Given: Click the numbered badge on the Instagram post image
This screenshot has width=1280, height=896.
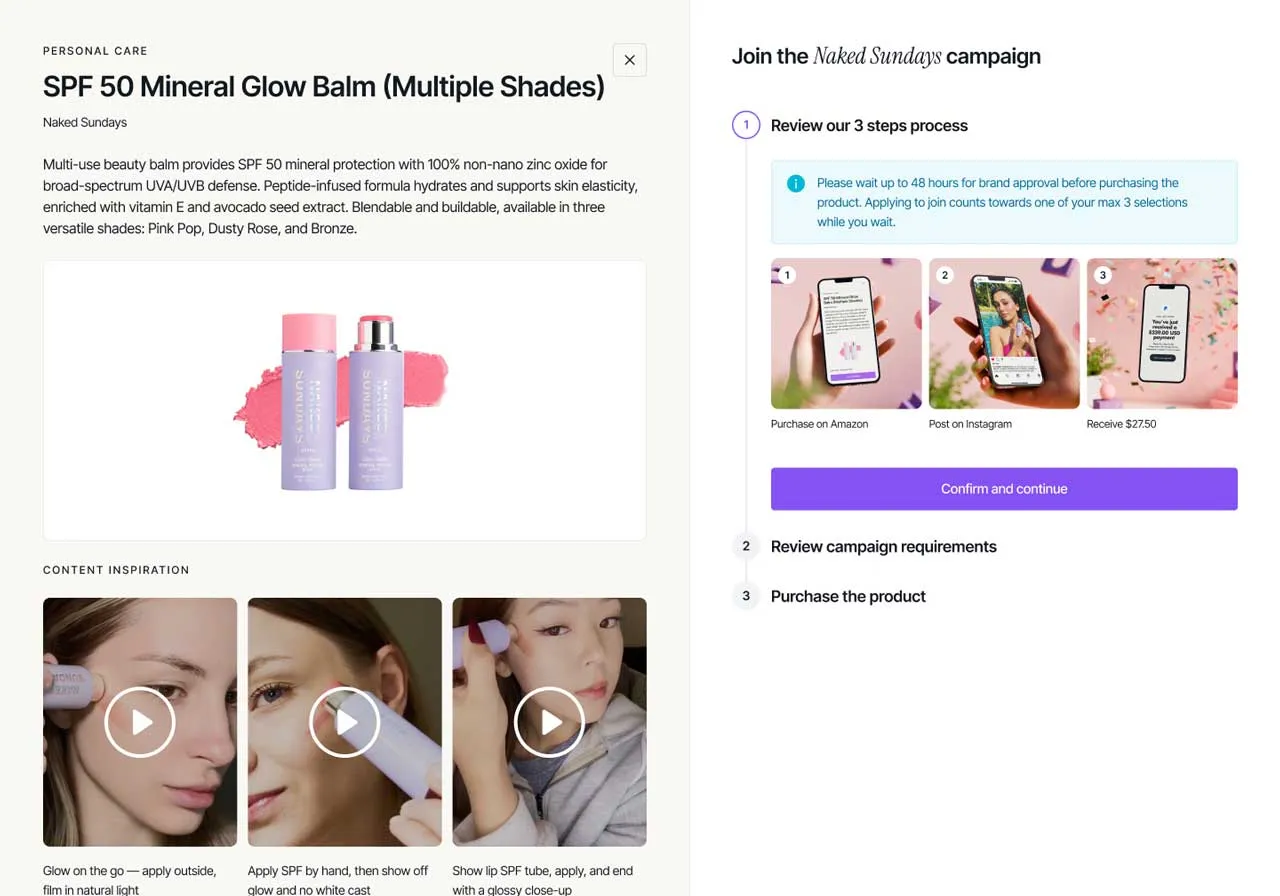Looking at the screenshot, I should click(x=944, y=274).
